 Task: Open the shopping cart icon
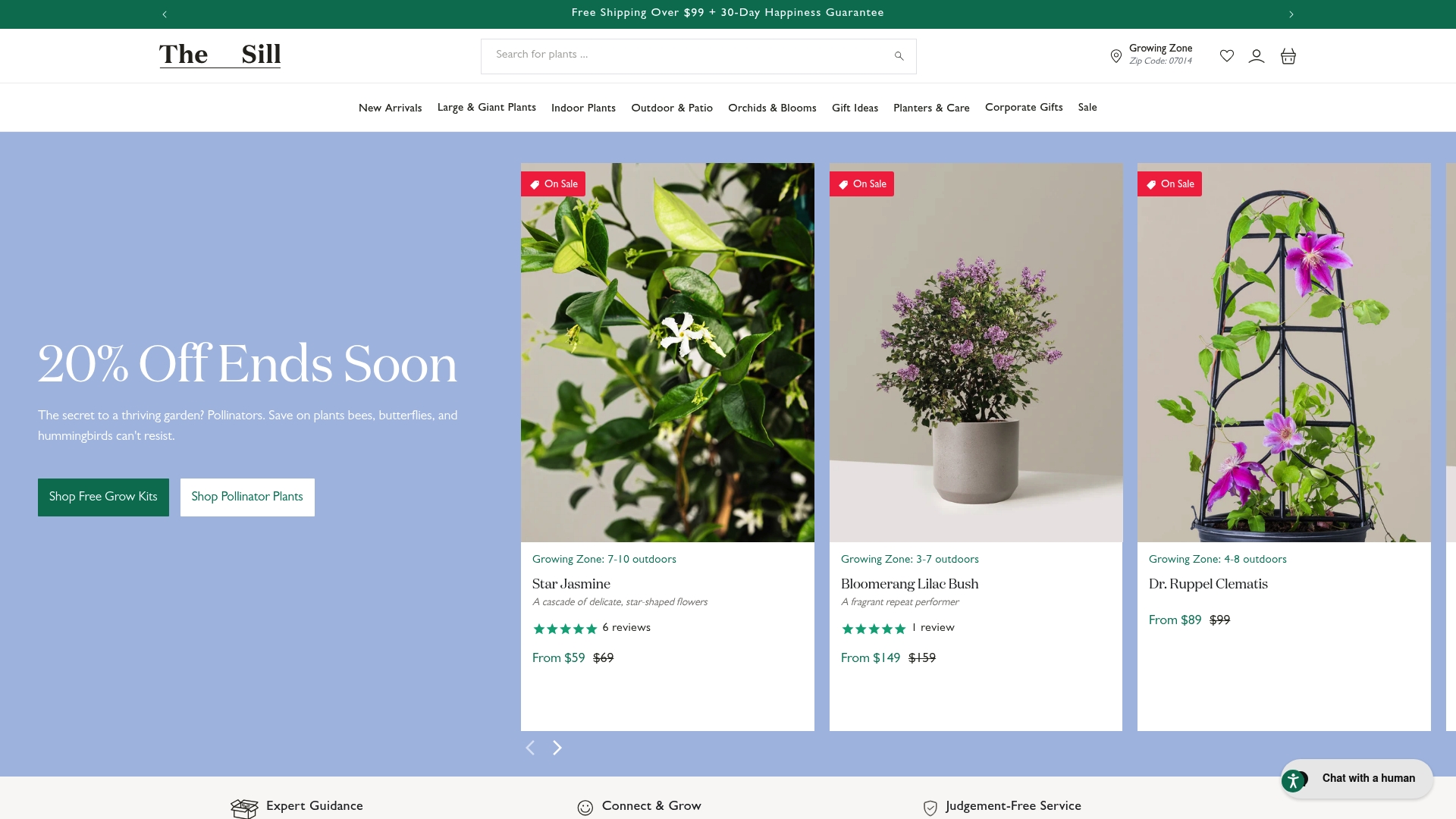point(1288,55)
